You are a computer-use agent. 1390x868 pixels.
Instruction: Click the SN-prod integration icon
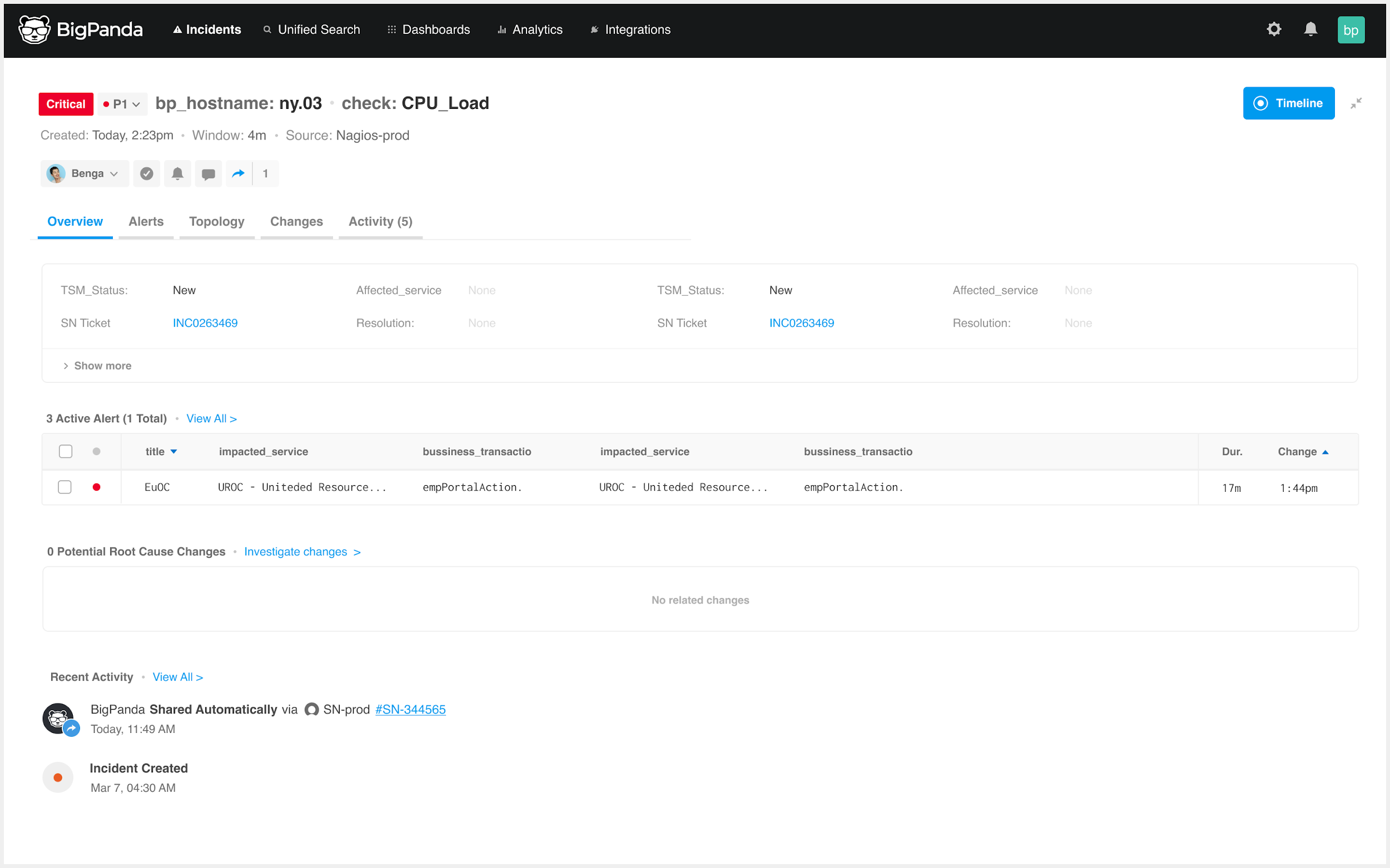[311, 710]
